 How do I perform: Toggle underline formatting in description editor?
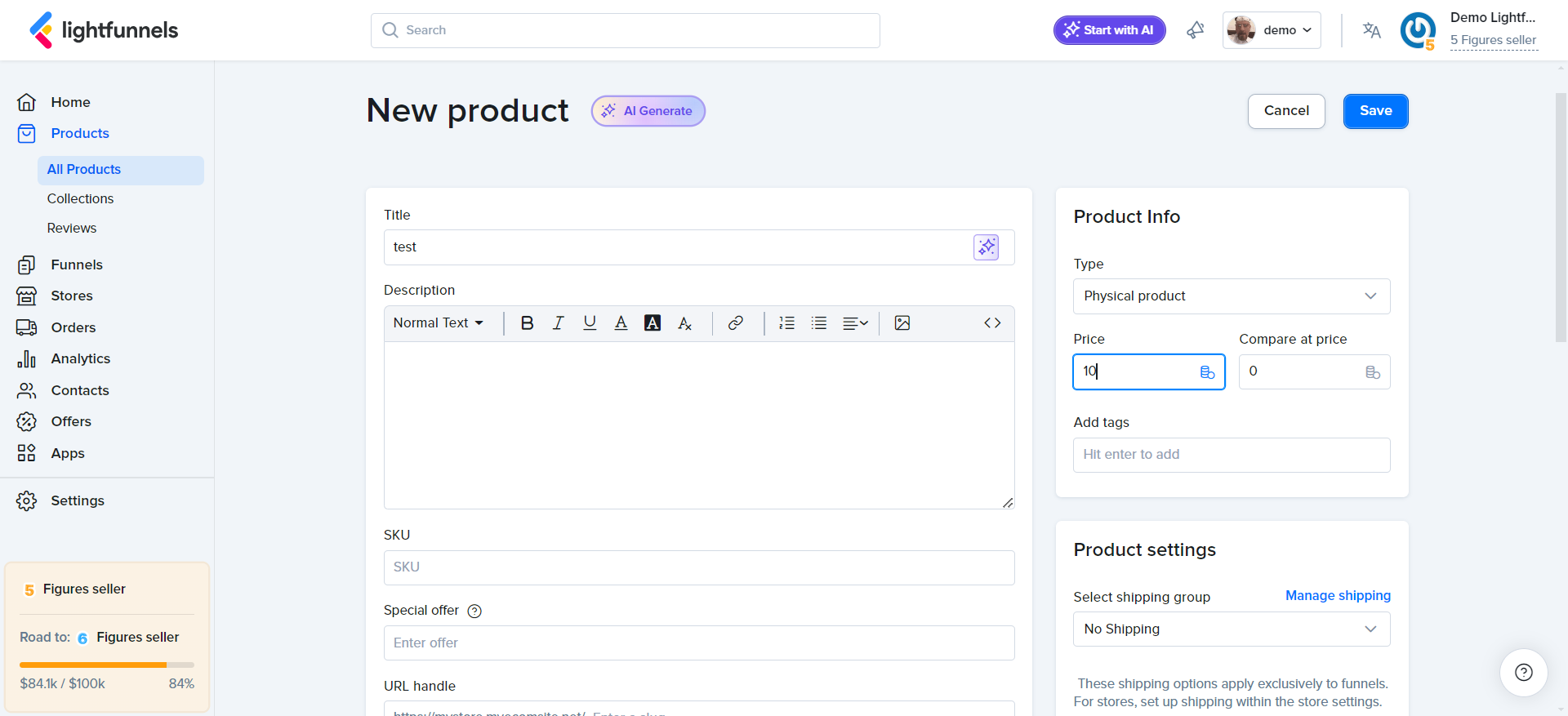pos(590,323)
